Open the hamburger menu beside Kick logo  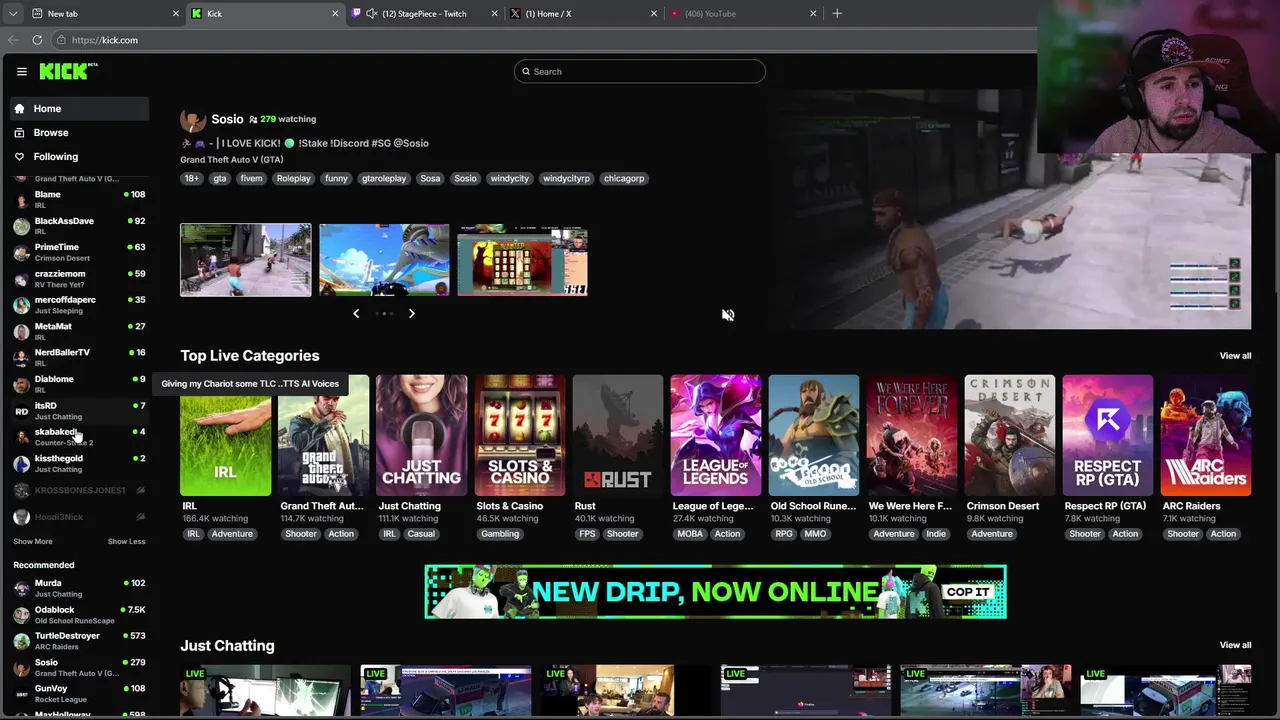click(21, 71)
